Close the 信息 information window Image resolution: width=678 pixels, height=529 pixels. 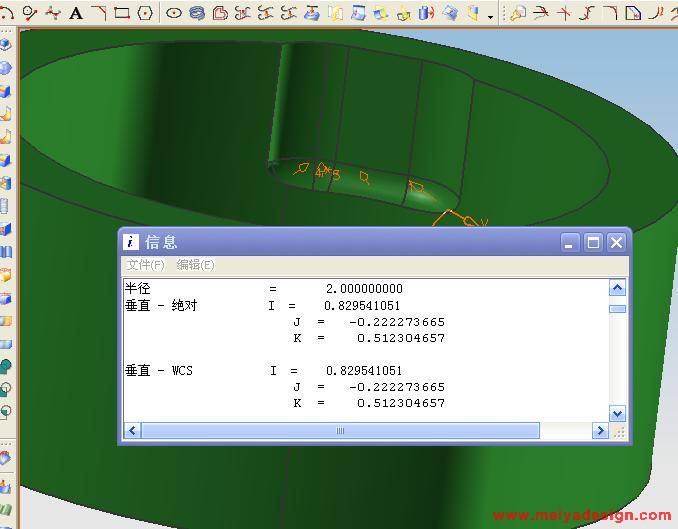[x=616, y=242]
